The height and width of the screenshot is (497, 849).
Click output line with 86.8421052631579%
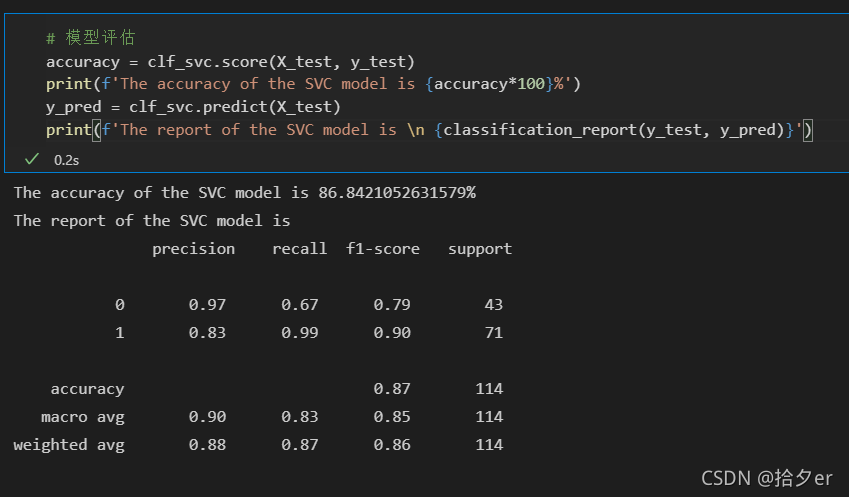coord(245,193)
